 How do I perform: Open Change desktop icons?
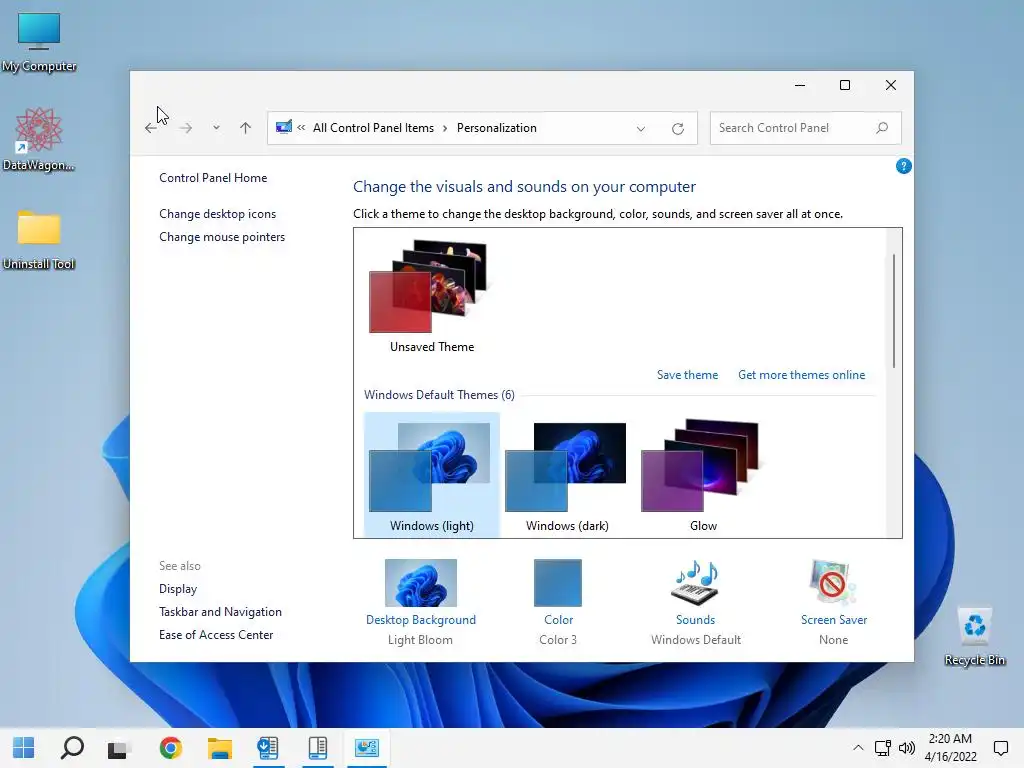click(x=217, y=214)
